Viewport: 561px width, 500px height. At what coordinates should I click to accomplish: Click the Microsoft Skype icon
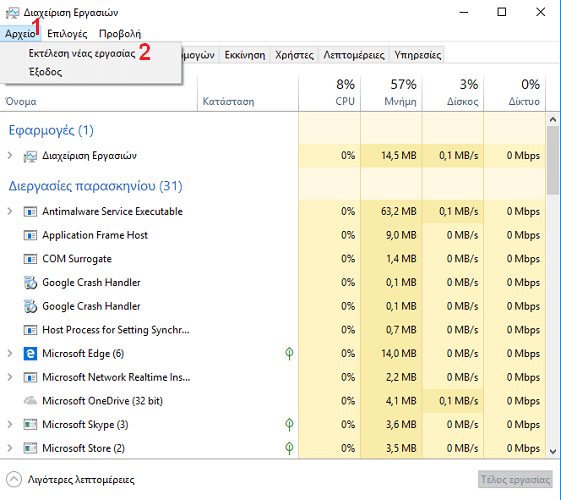pyautogui.click(x=30, y=425)
